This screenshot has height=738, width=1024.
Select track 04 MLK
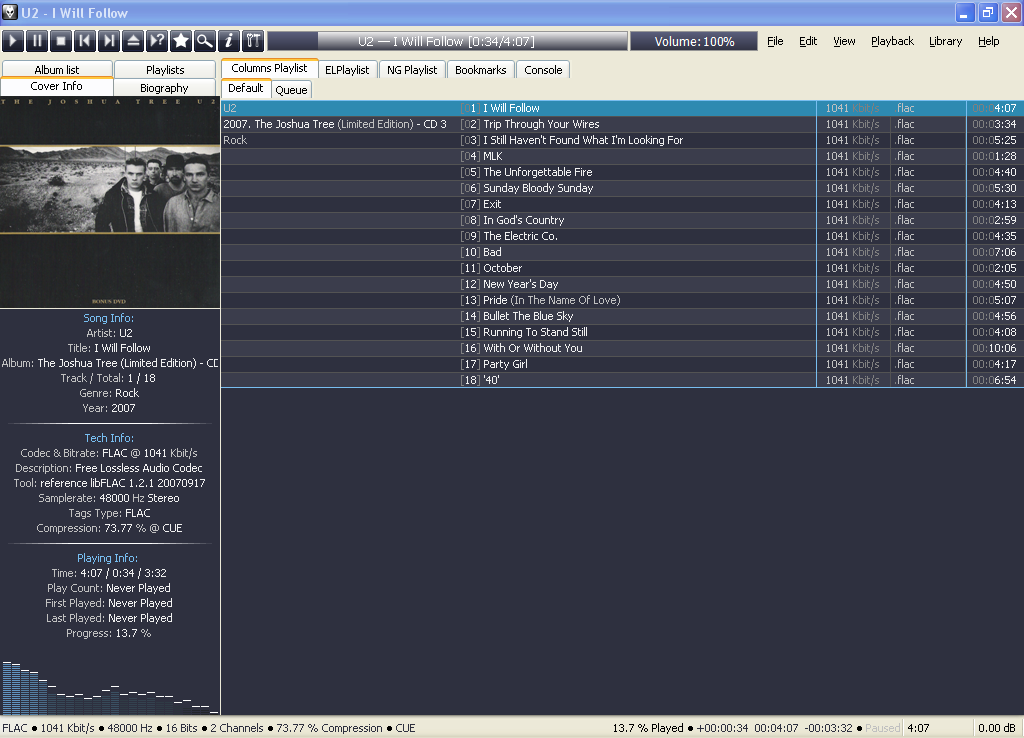622,156
